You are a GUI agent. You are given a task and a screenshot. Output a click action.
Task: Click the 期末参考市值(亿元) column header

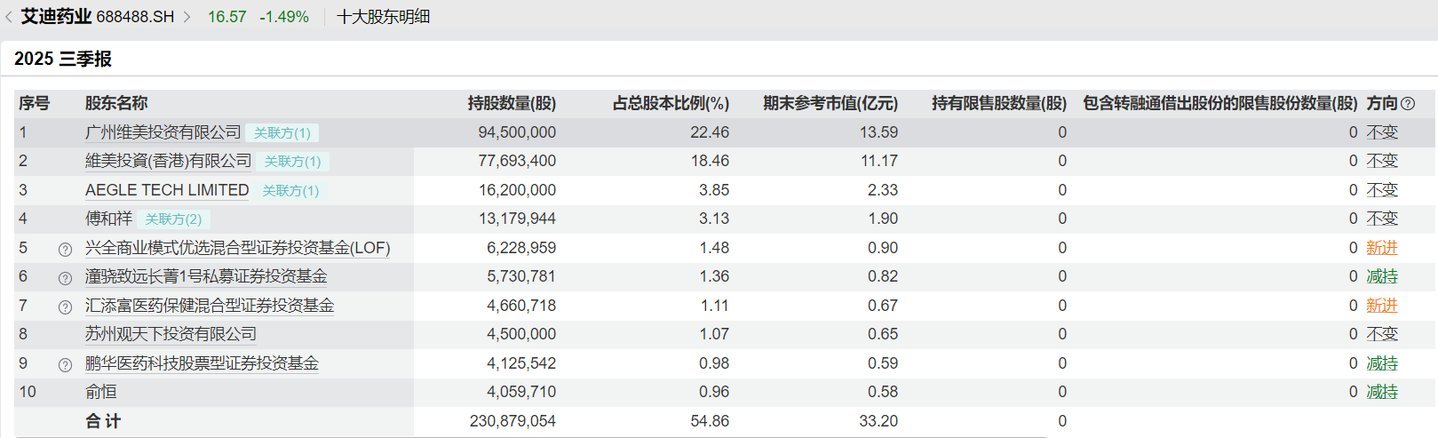click(x=830, y=103)
